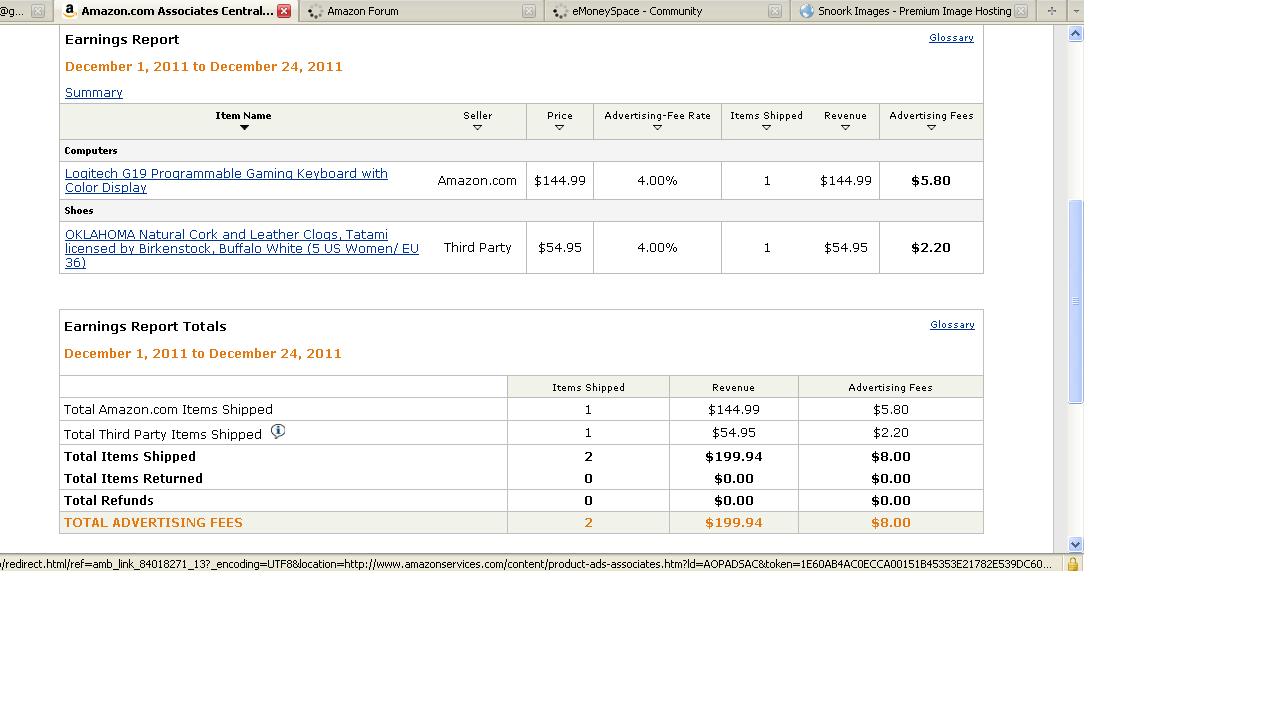The width and height of the screenshot is (1280, 720).
Task: Sort by the Advertising-Fee Rate arrow
Action: point(657,127)
